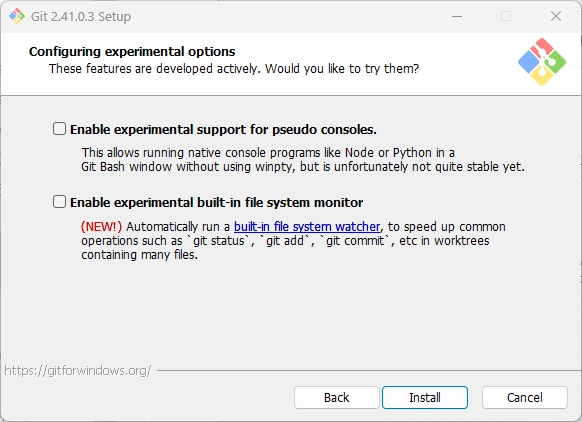This screenshot has height=422, width=582.
Task: Click the 'Enable experimental built-in file system monitor' label
Action: pos(216,203)
